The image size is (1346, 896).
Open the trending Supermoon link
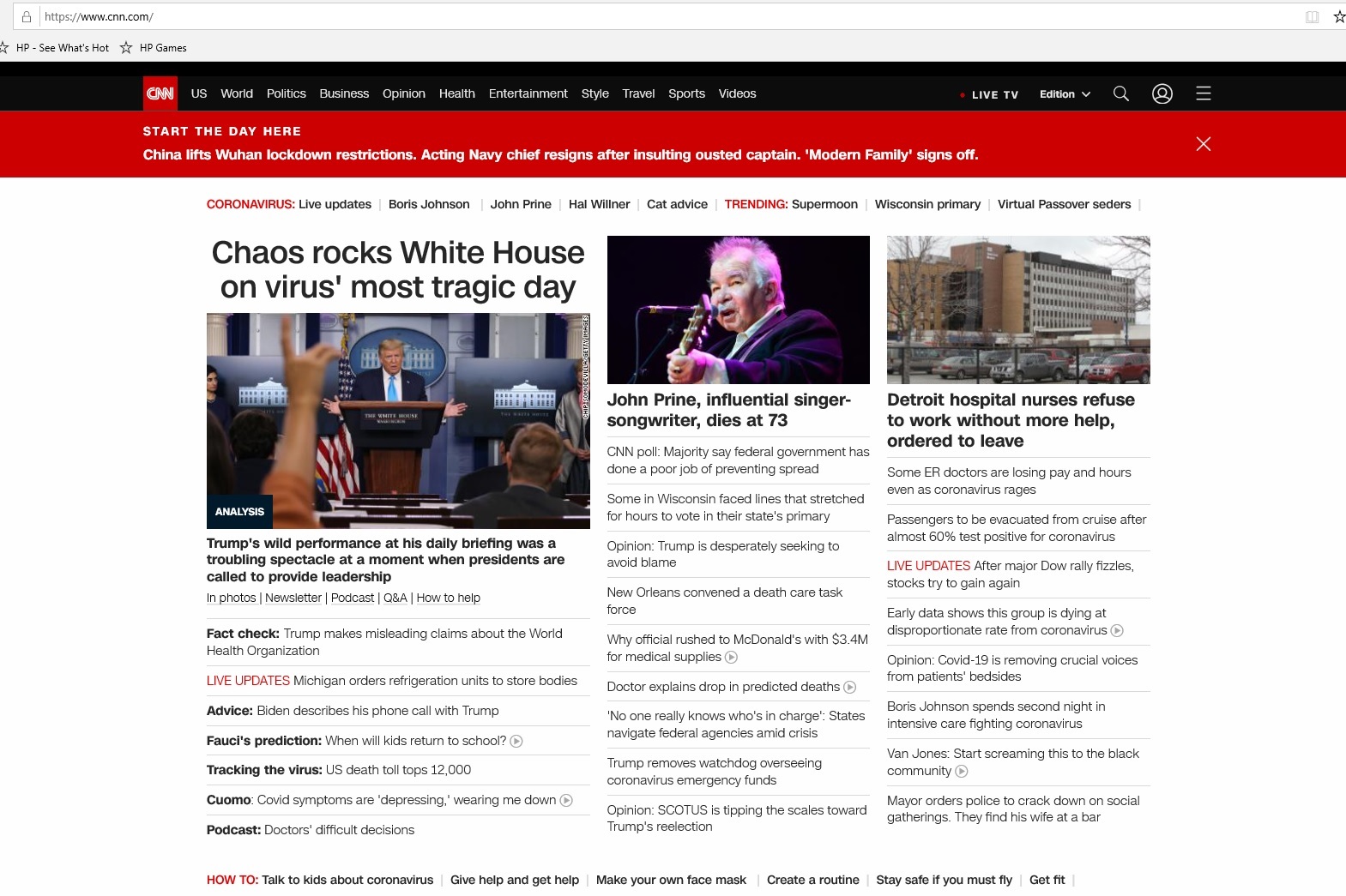824,204
